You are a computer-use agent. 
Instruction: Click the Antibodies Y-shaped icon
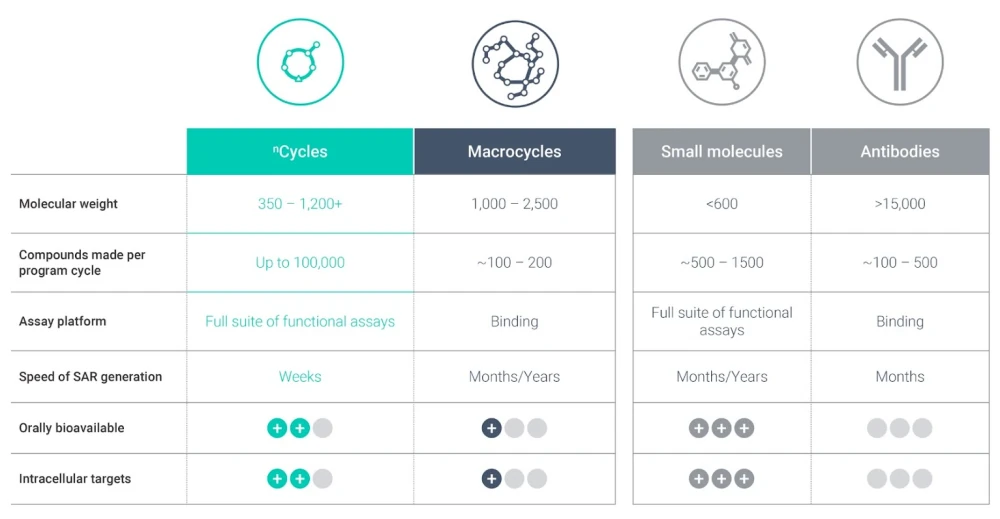pyautogui.click(x=900, y=62)
